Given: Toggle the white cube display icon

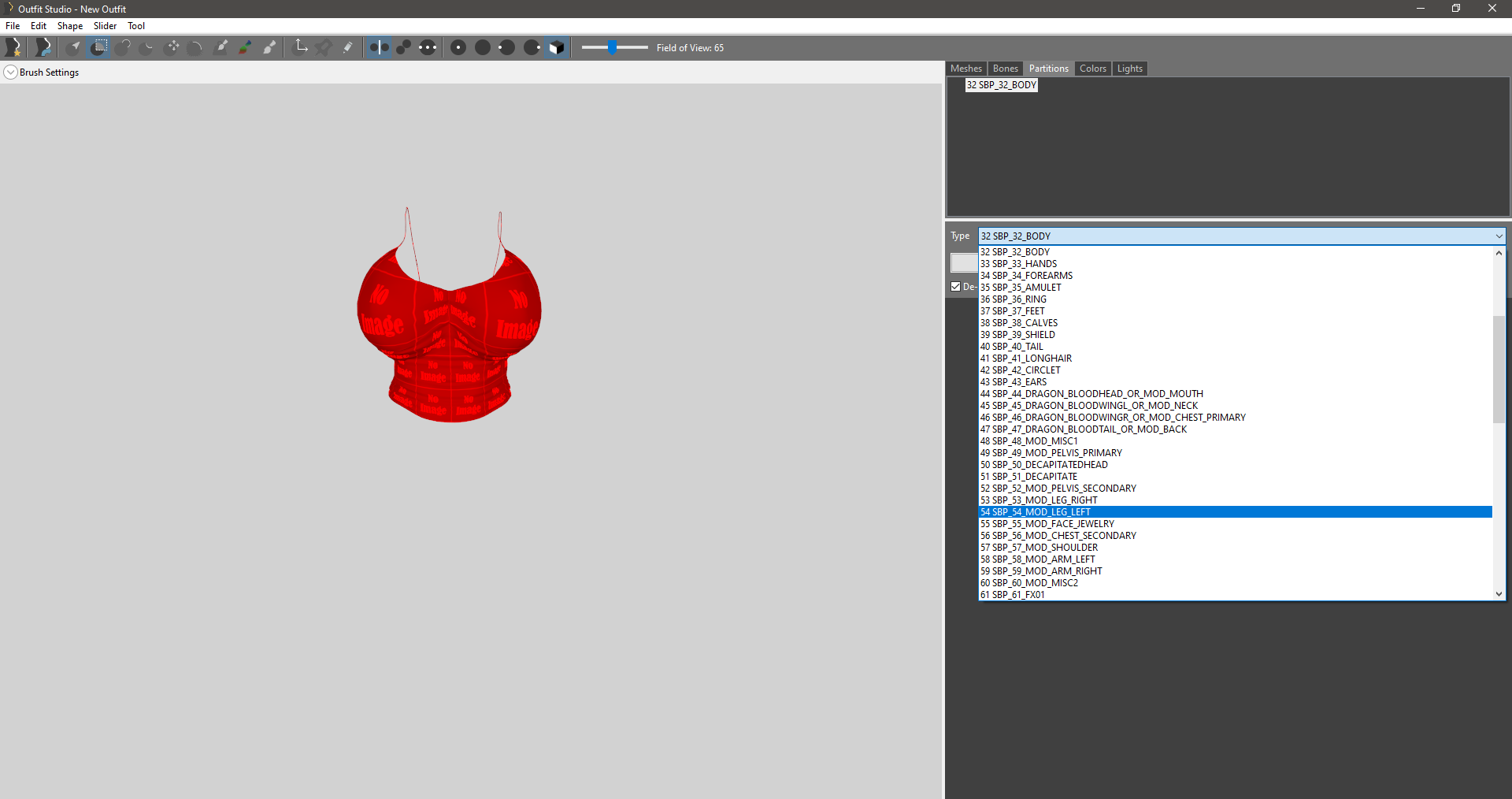Looking at the screenshot, I should (557, 47).
